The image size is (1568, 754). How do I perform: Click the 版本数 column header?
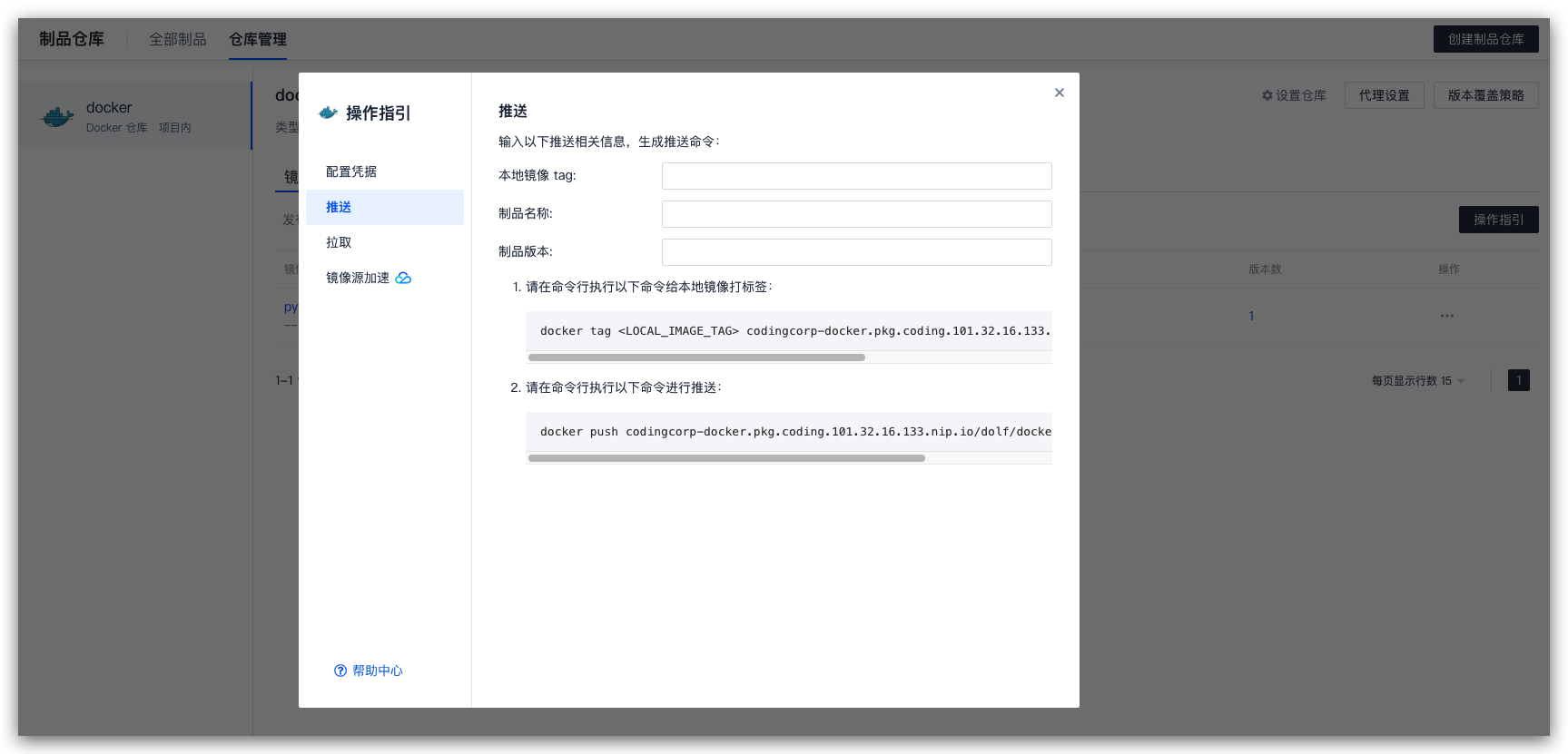click(1265, 269)
